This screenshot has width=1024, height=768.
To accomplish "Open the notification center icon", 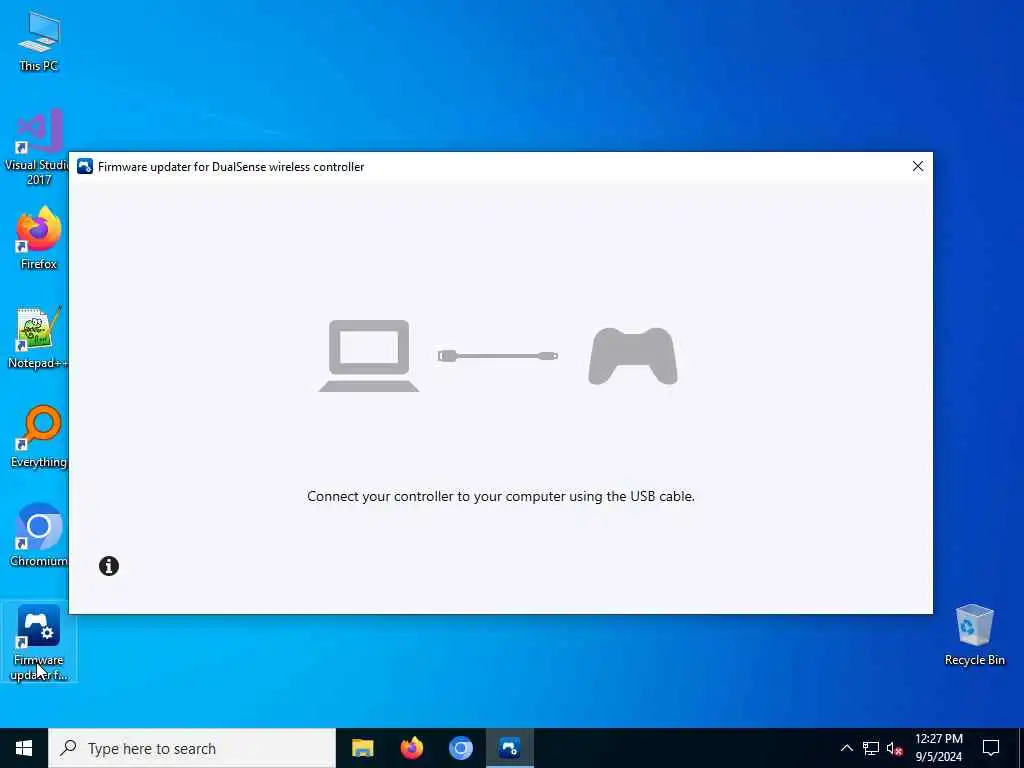I will [991, 748].
